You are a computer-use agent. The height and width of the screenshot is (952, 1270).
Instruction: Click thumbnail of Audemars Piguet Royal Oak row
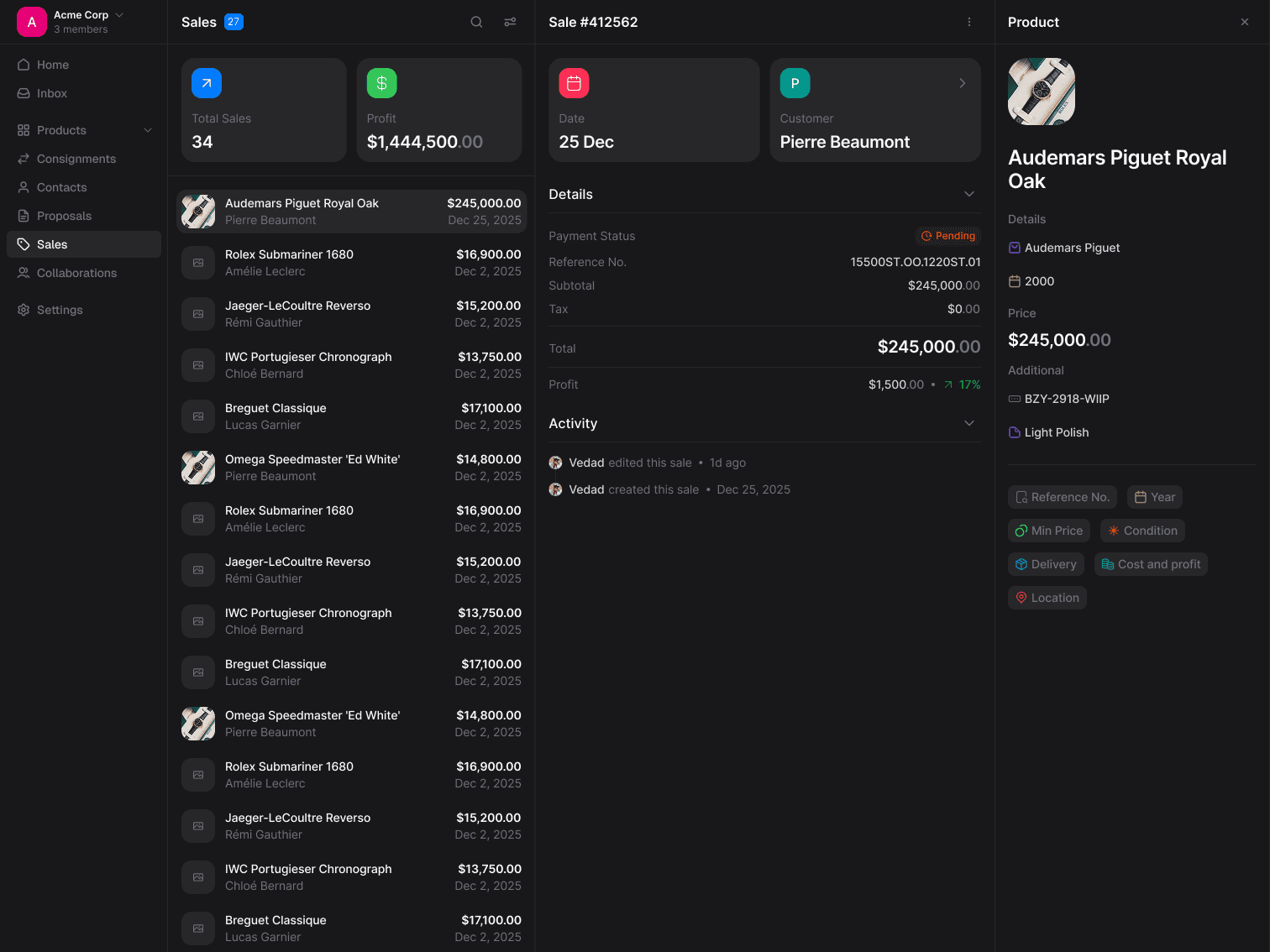coord(198,212)
